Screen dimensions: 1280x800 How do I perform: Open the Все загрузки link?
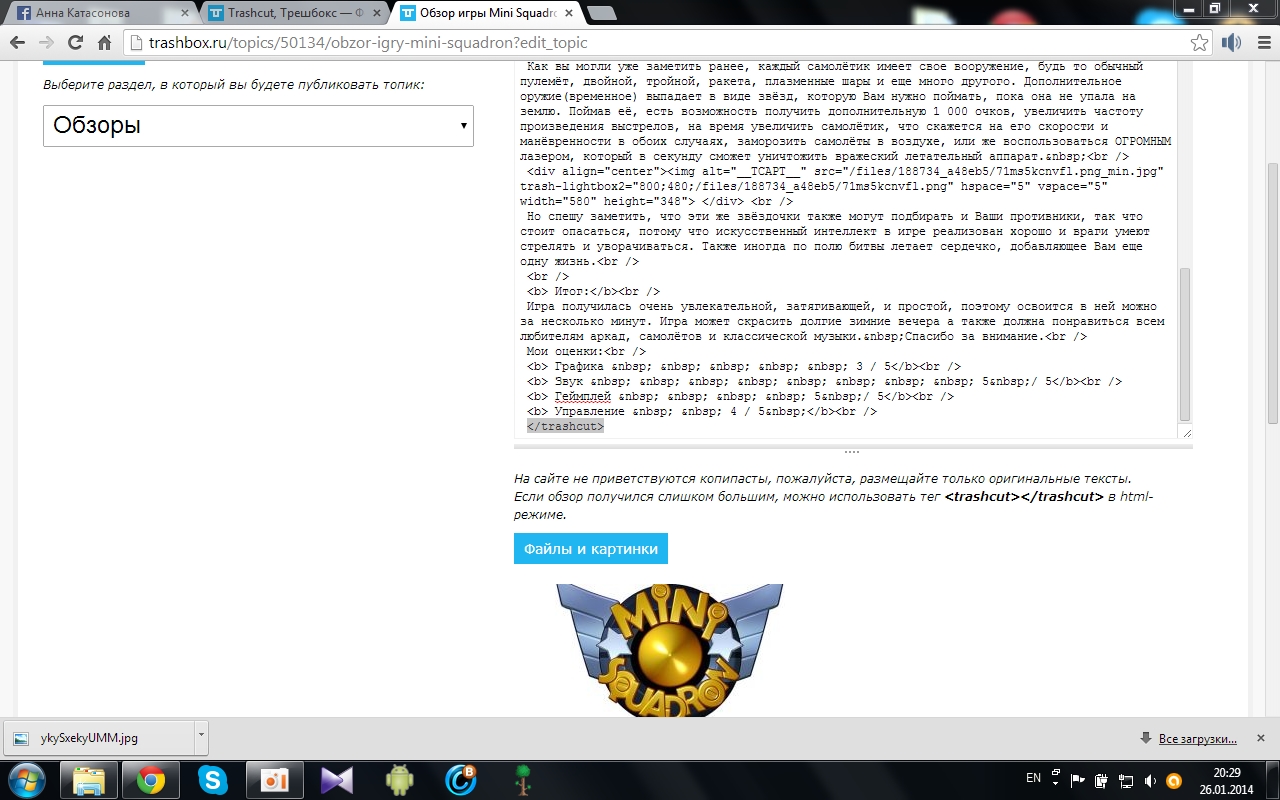tap(1197, 739)
